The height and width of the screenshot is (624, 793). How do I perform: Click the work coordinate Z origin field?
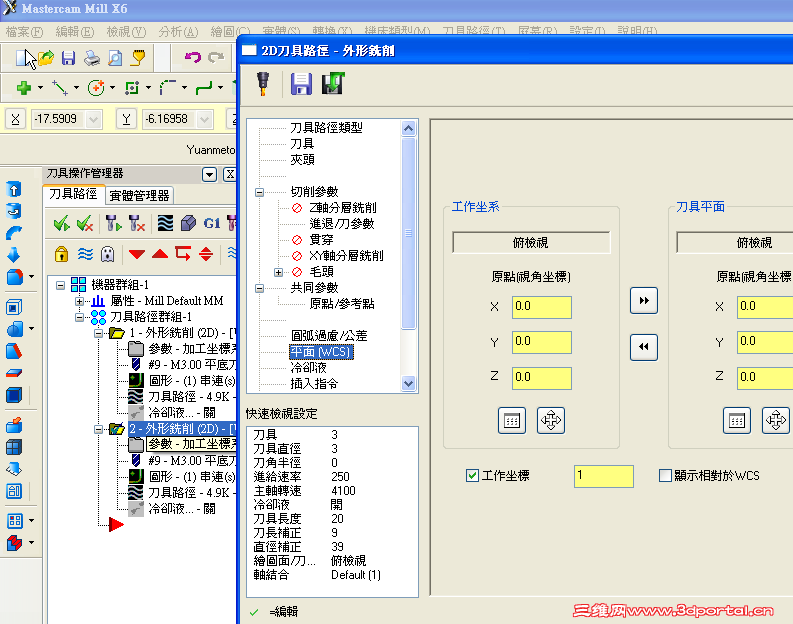542,378
